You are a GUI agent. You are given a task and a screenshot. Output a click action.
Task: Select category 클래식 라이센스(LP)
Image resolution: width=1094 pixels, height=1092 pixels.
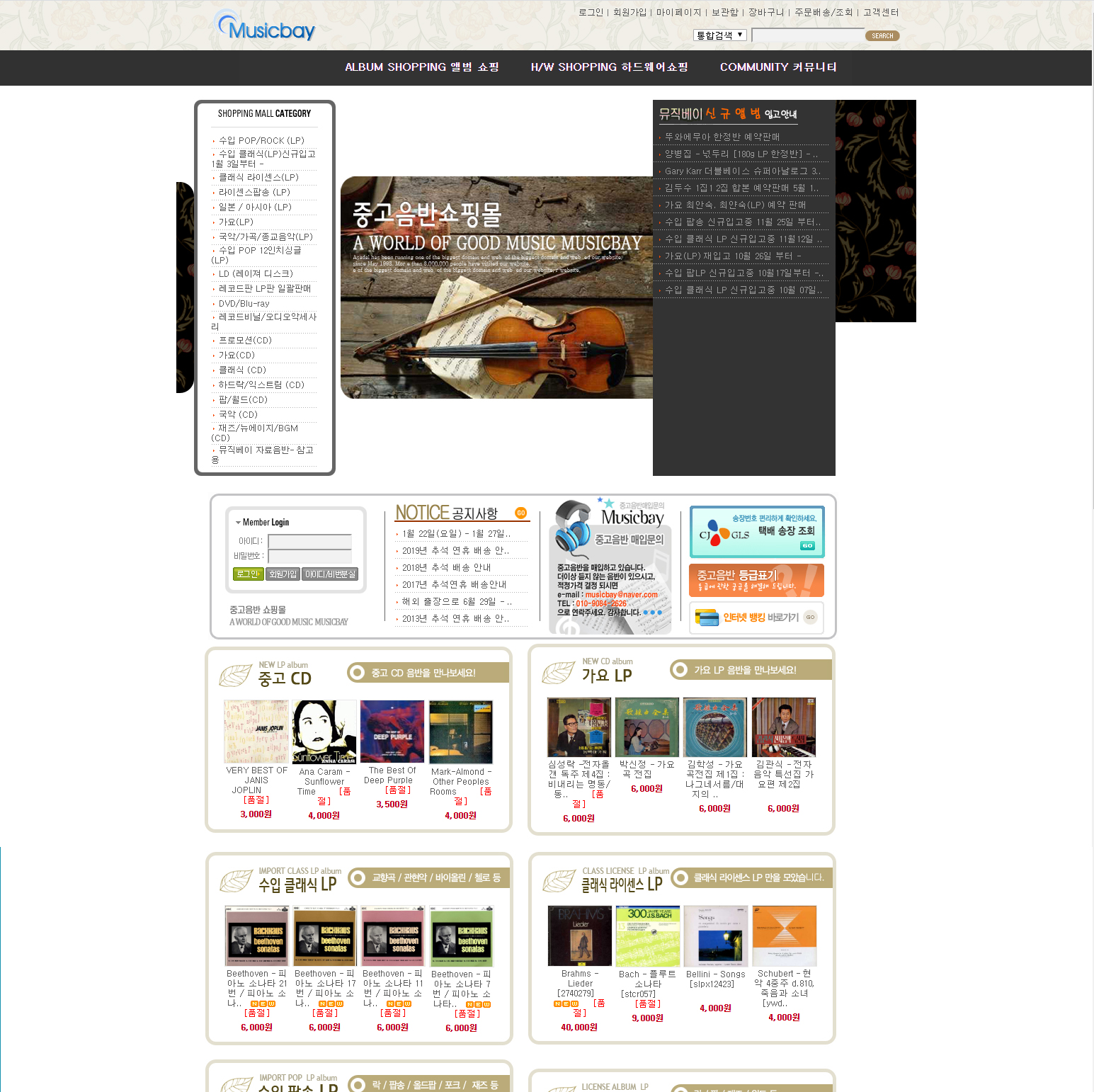pyautogui.click(x=258, y=177)
